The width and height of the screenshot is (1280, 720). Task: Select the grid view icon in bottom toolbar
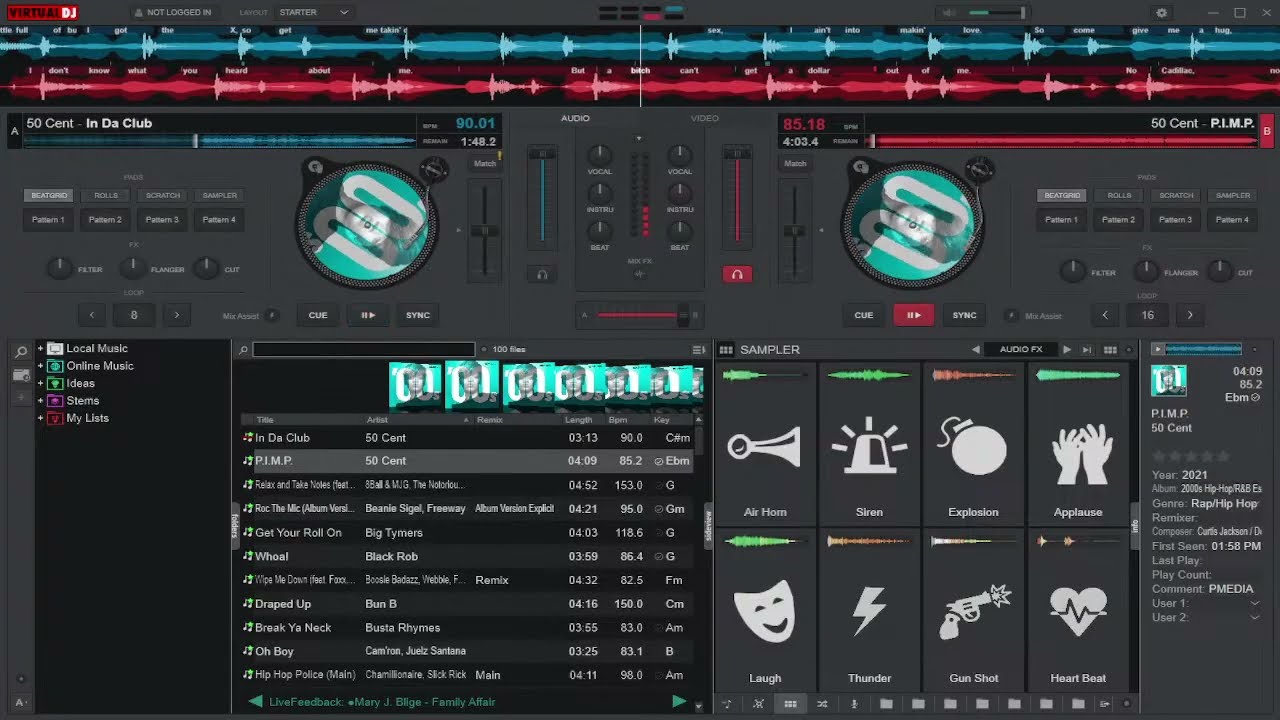(790, 704)
